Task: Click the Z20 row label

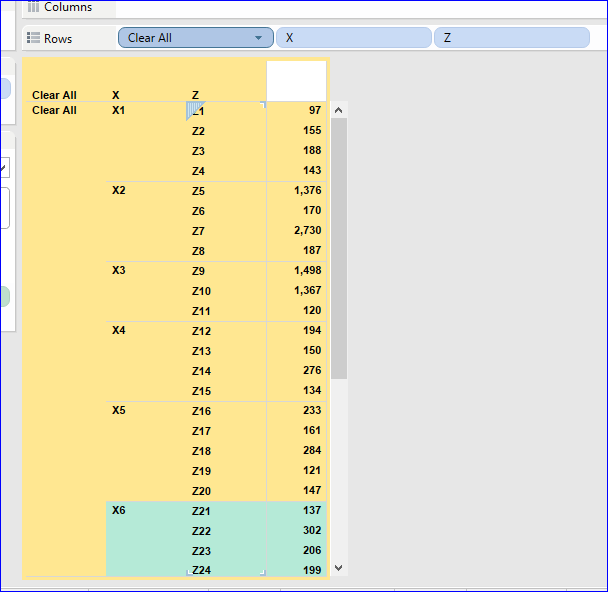Action: (x=201, y=491)
